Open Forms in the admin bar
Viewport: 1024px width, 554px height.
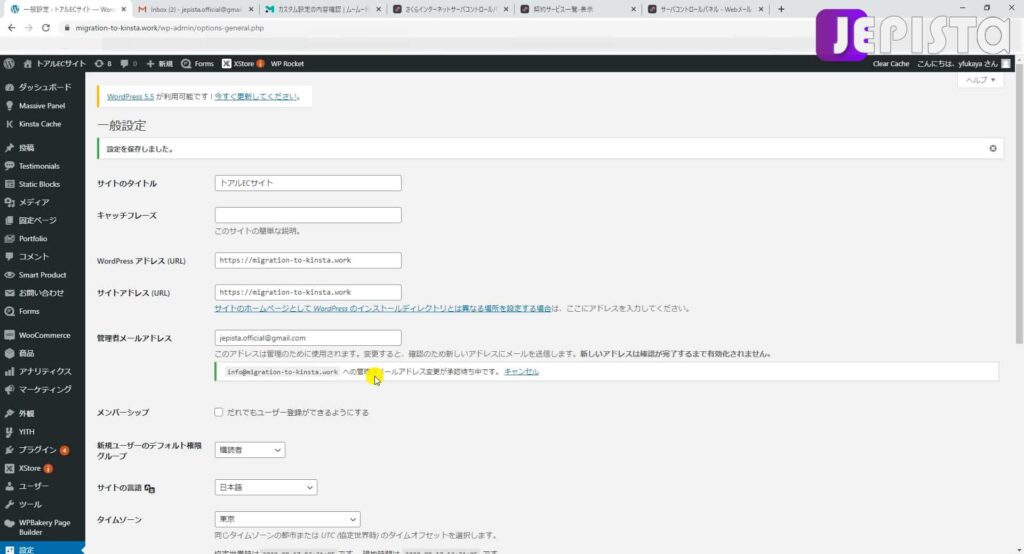[198, 63]
